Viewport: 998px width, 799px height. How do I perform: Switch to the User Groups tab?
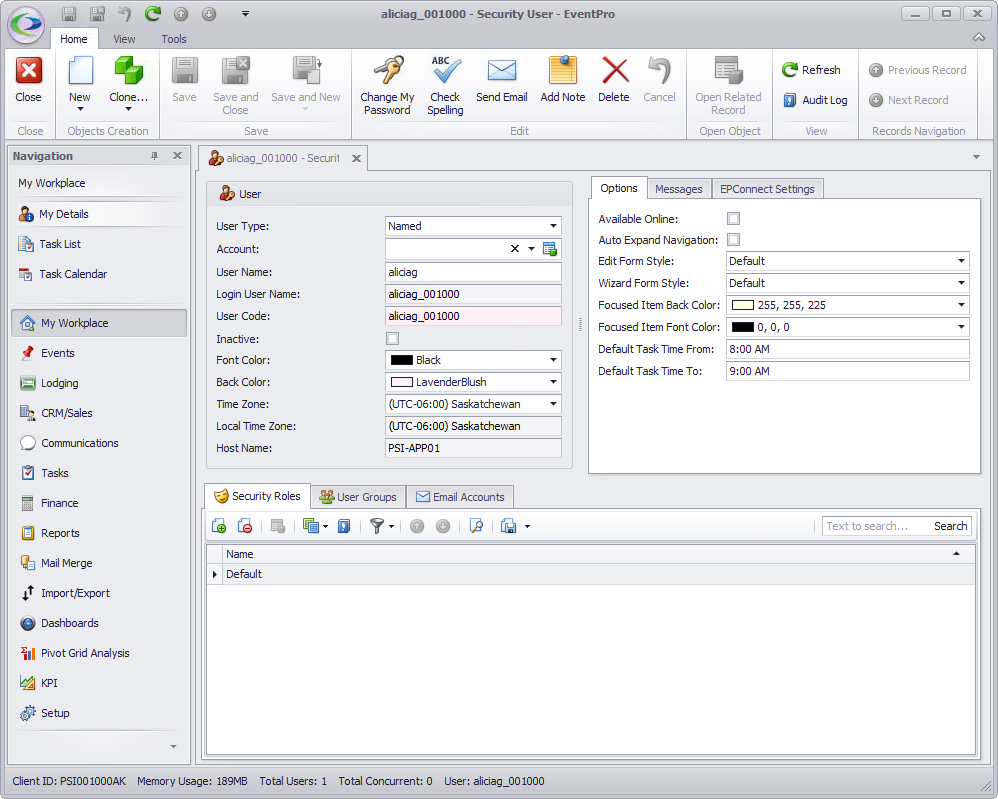pos(358,497)
